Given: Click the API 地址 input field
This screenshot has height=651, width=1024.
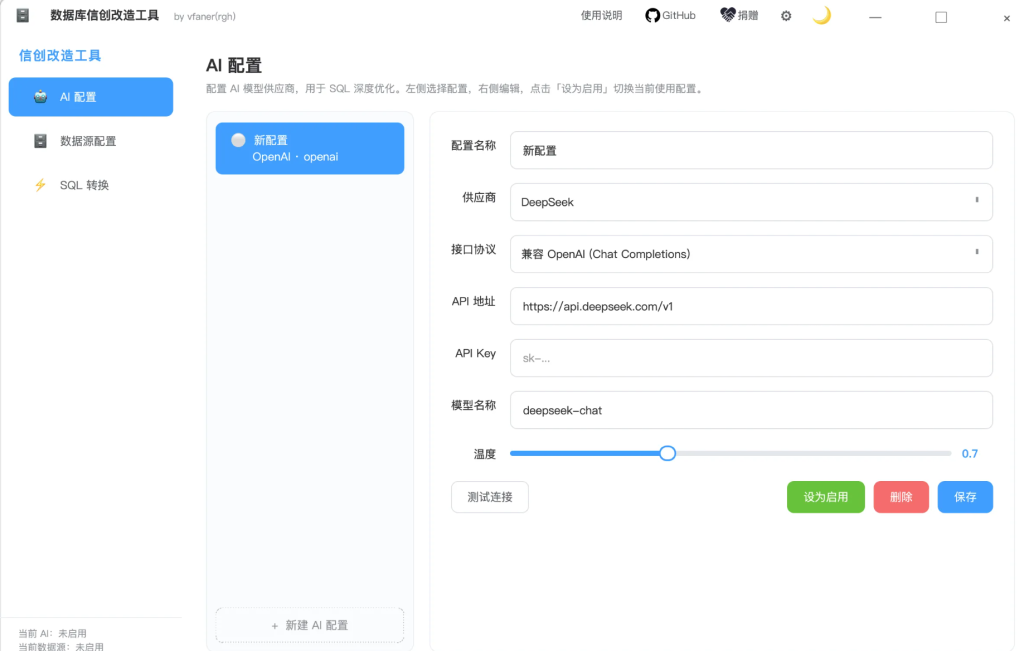Looking at the screenshot, I should click(751, 306).
